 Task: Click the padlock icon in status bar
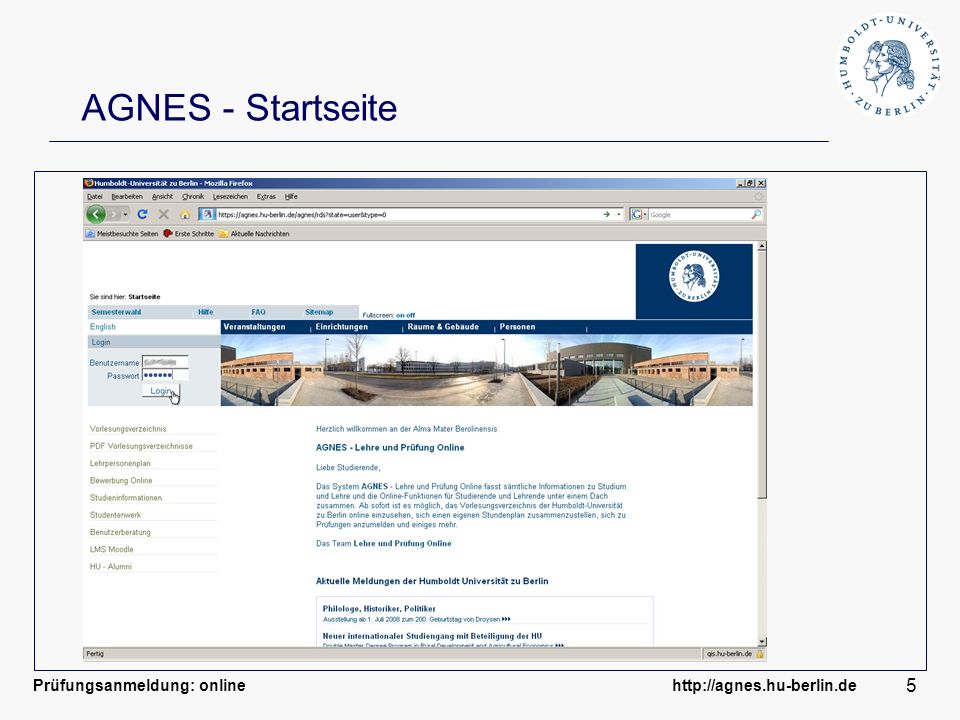point(760,654)
